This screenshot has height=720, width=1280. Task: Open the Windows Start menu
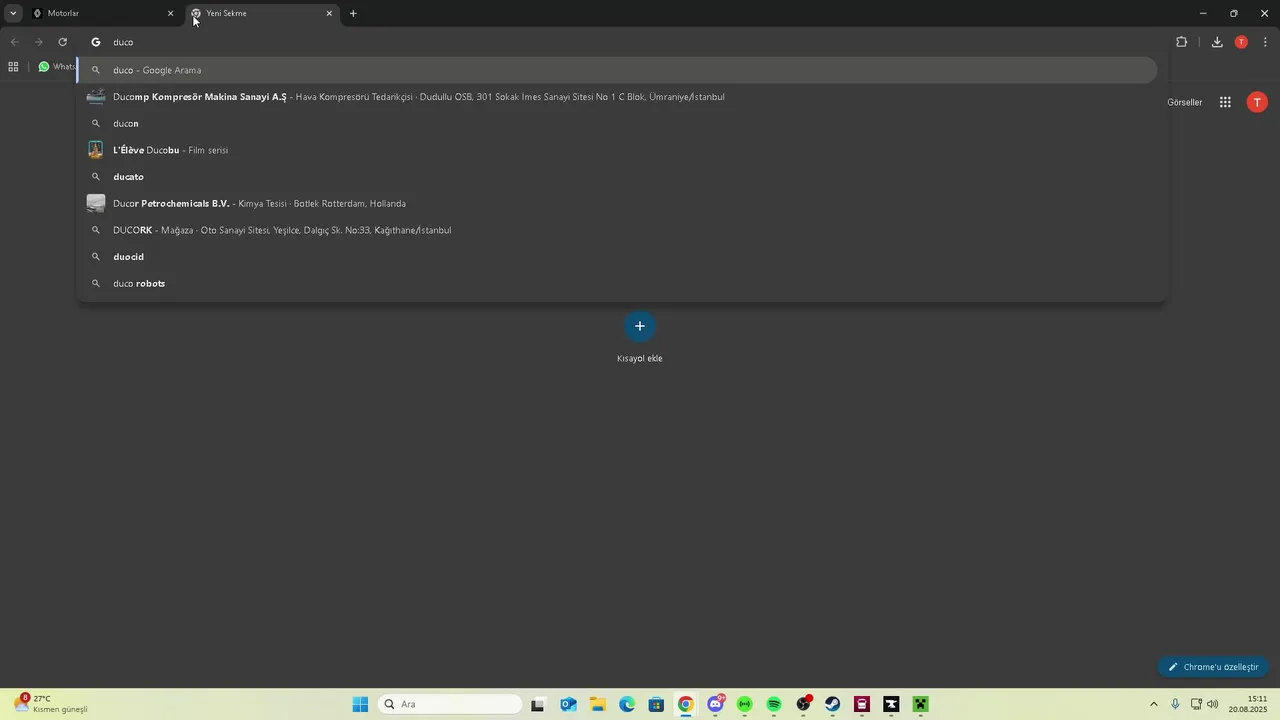pos(360,704)
